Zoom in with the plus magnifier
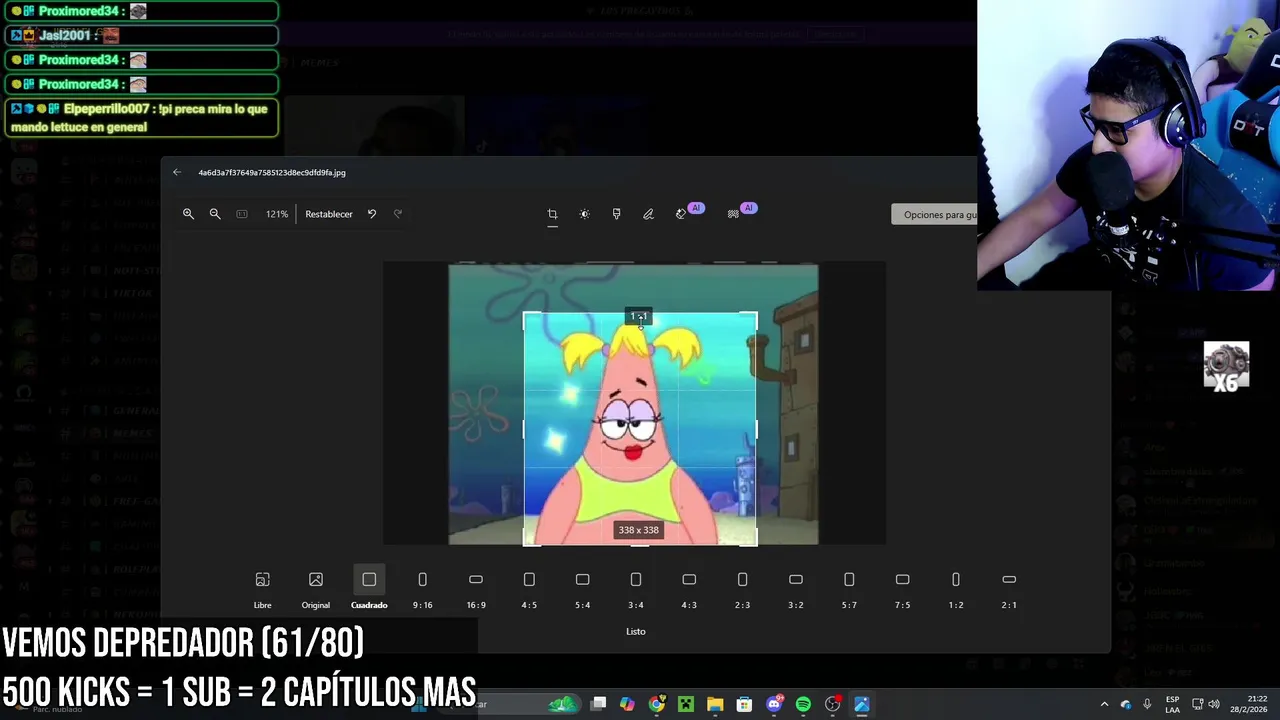The width and height of the screenshot is (1280, 720). tap(188, 214)
